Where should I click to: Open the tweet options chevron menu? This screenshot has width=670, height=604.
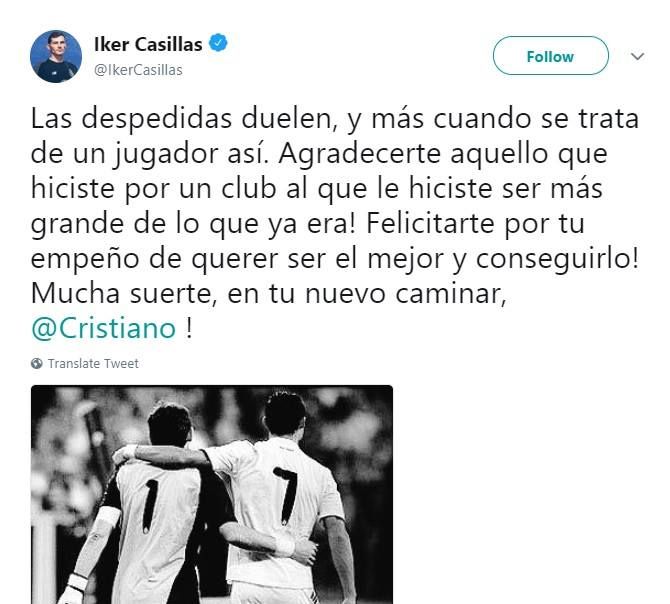(638, 56)
